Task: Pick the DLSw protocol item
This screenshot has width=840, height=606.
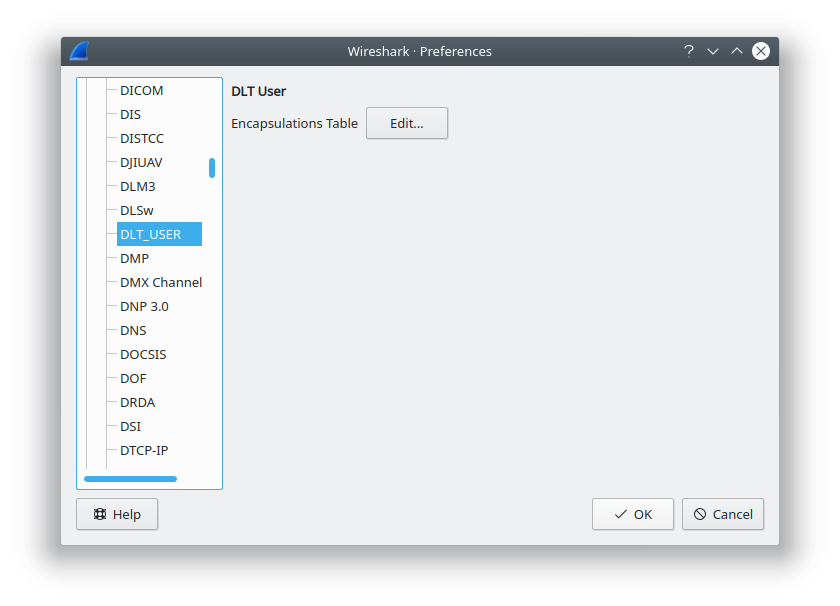Action: point(137,211)
